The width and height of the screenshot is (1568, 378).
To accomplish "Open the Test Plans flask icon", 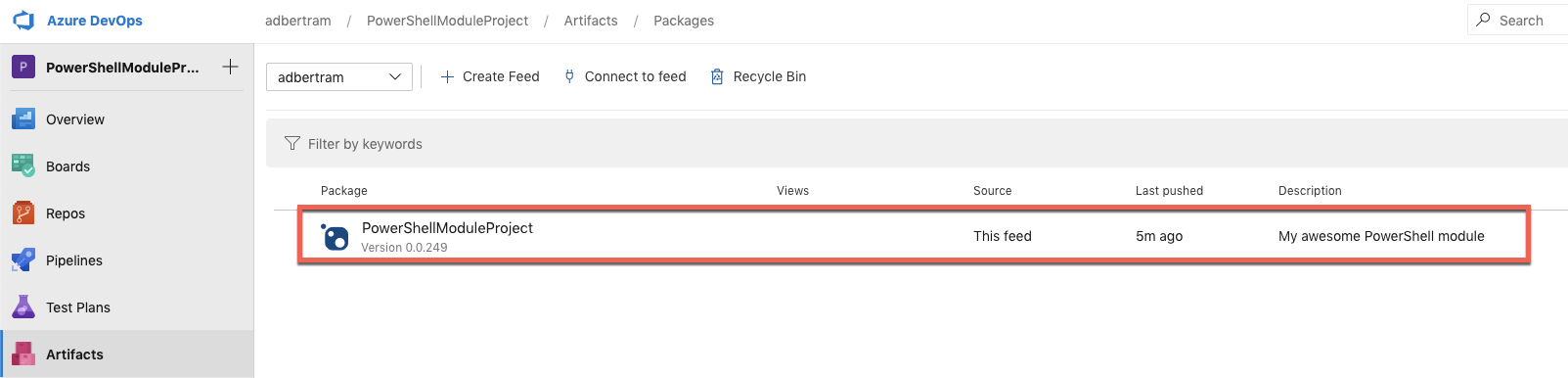I will point(23,307).
